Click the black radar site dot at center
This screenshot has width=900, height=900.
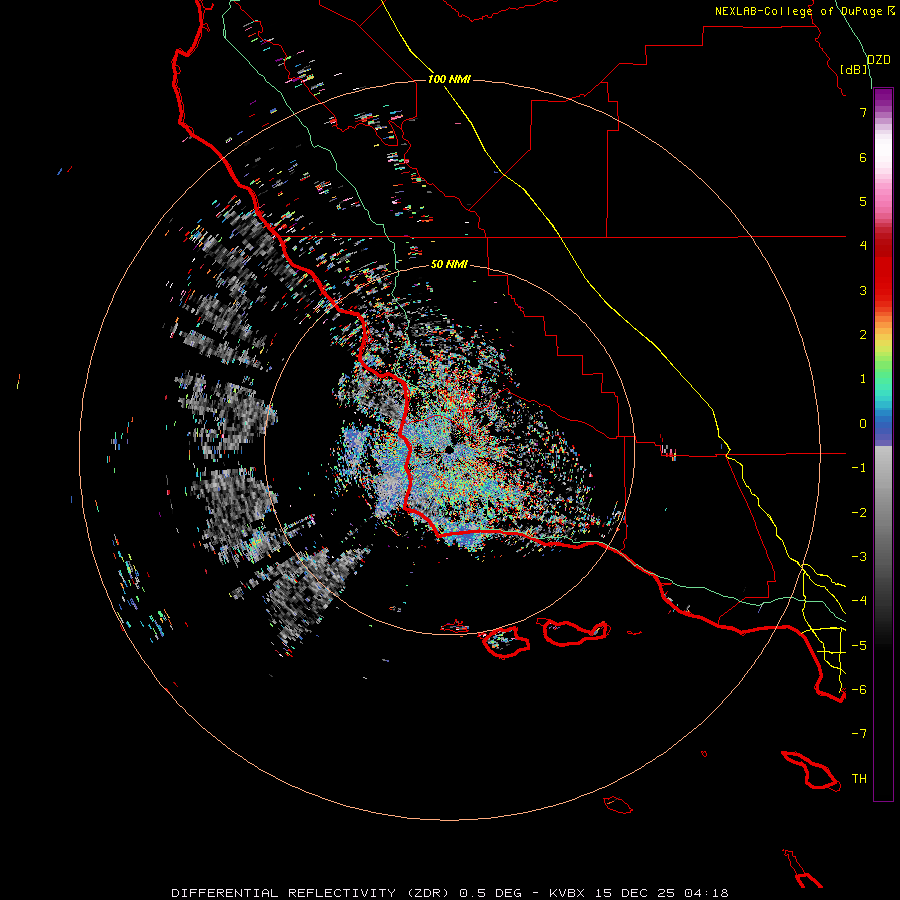pyautogui.click(x=449, y=449)
